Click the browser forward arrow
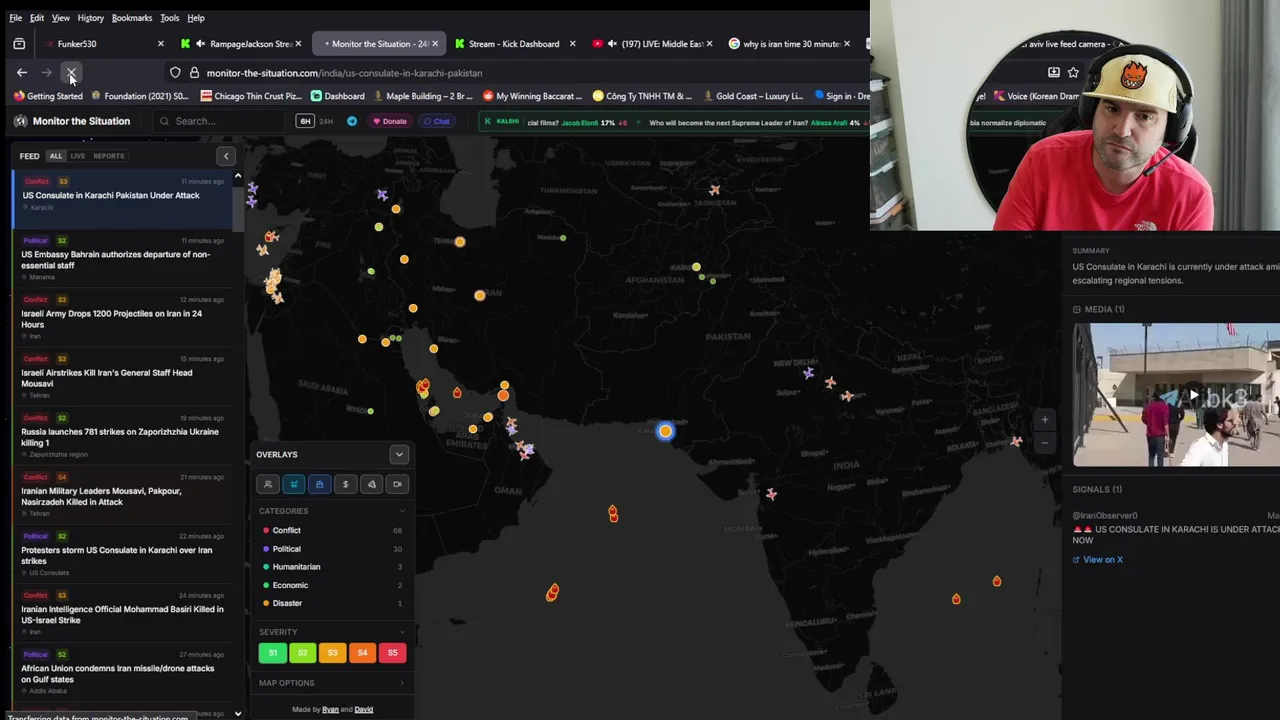1280x720 pixels. (46, 73)
